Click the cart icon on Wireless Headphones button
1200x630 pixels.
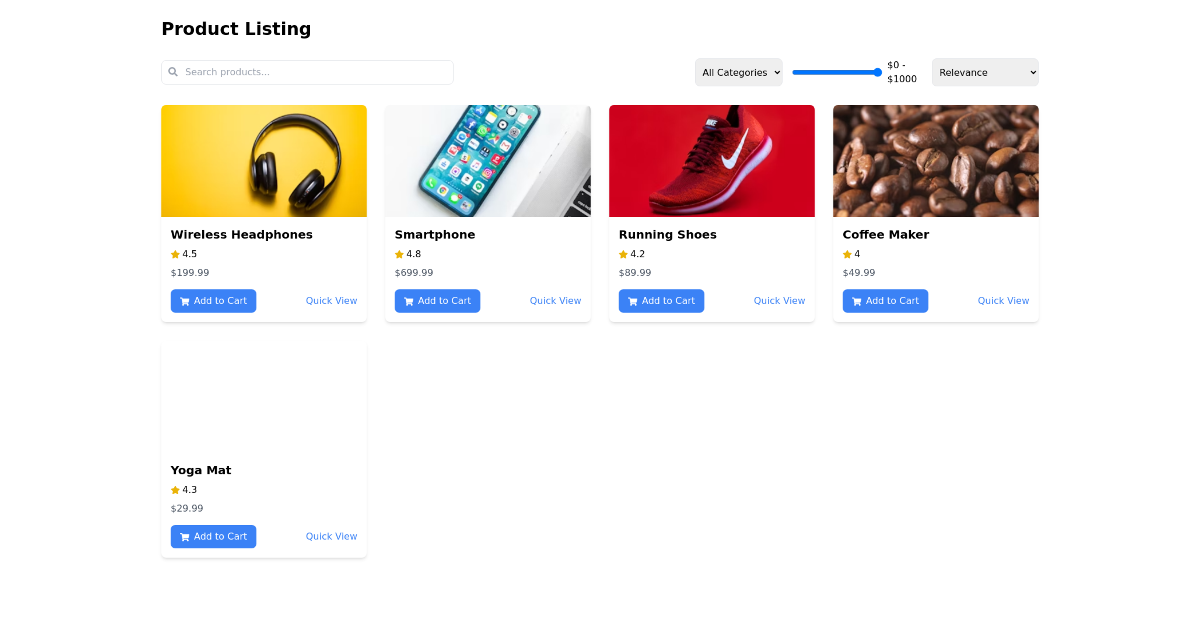183,300
